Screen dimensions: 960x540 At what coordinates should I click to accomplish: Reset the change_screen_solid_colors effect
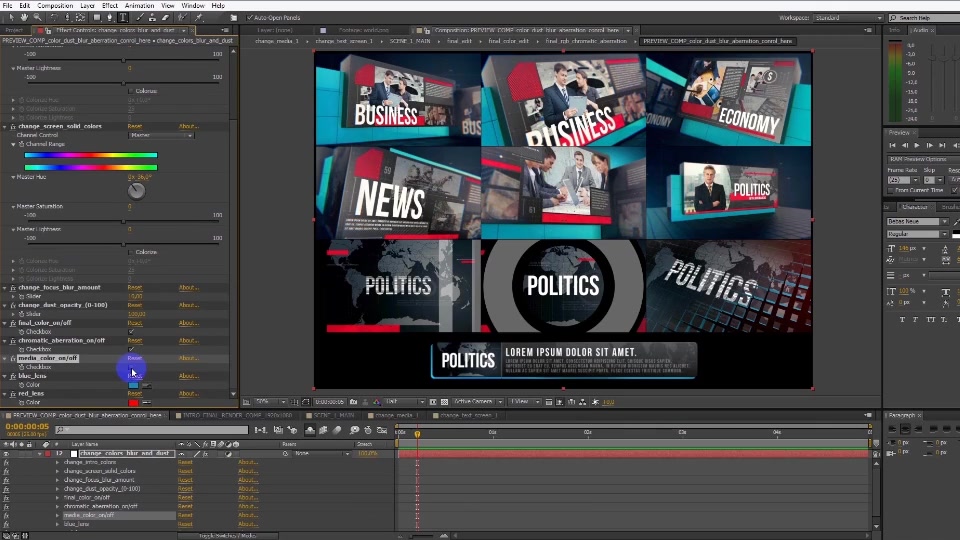[x=135, y=127]
